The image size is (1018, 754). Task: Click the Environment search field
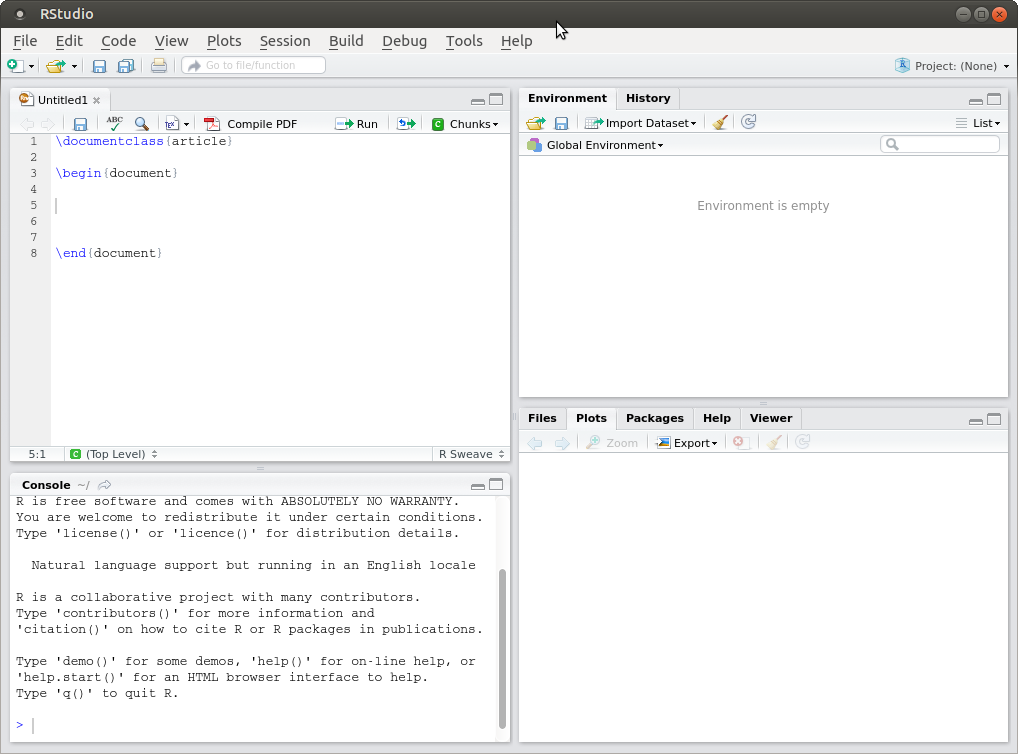(x=939, y=144)
